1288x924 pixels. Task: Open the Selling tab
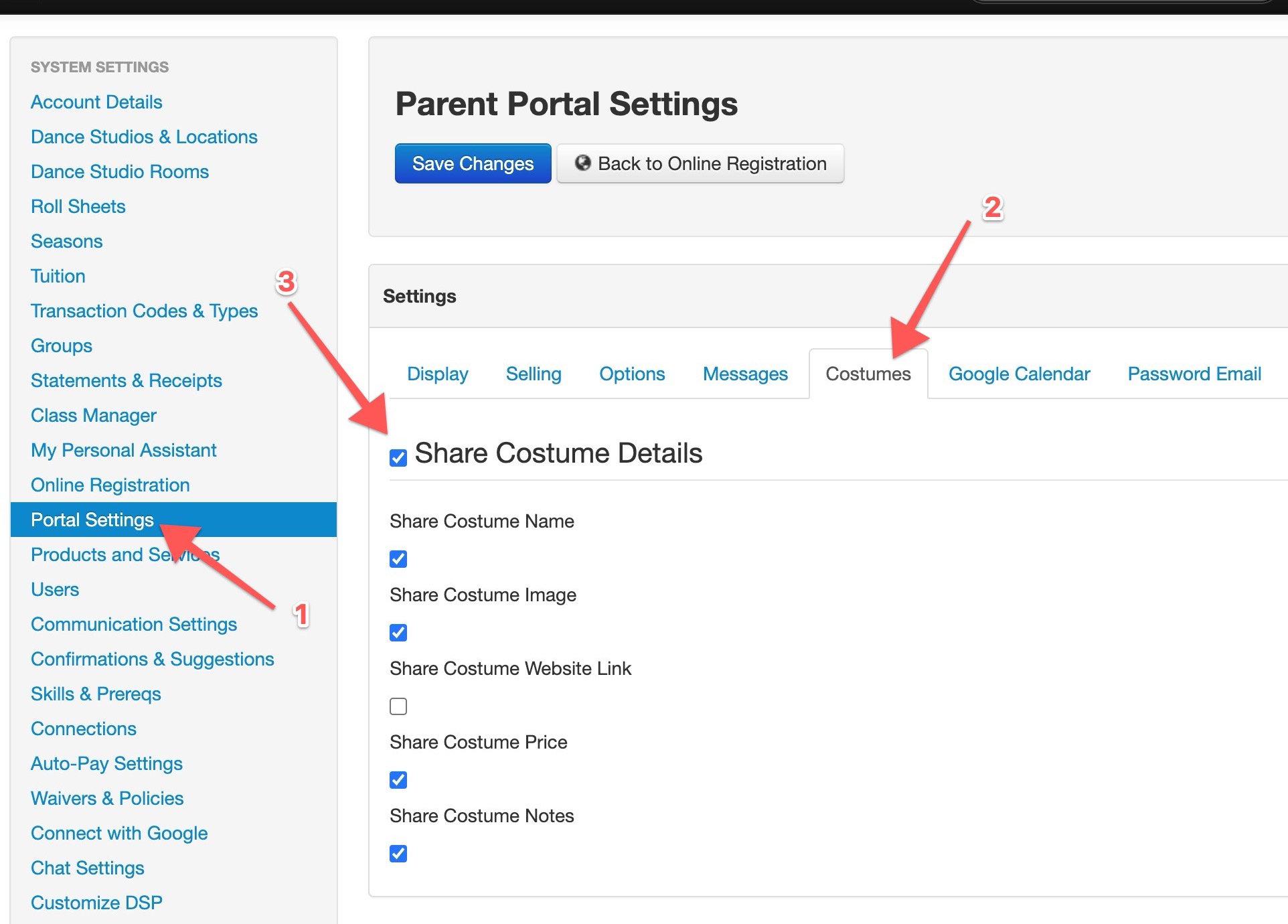534,374
